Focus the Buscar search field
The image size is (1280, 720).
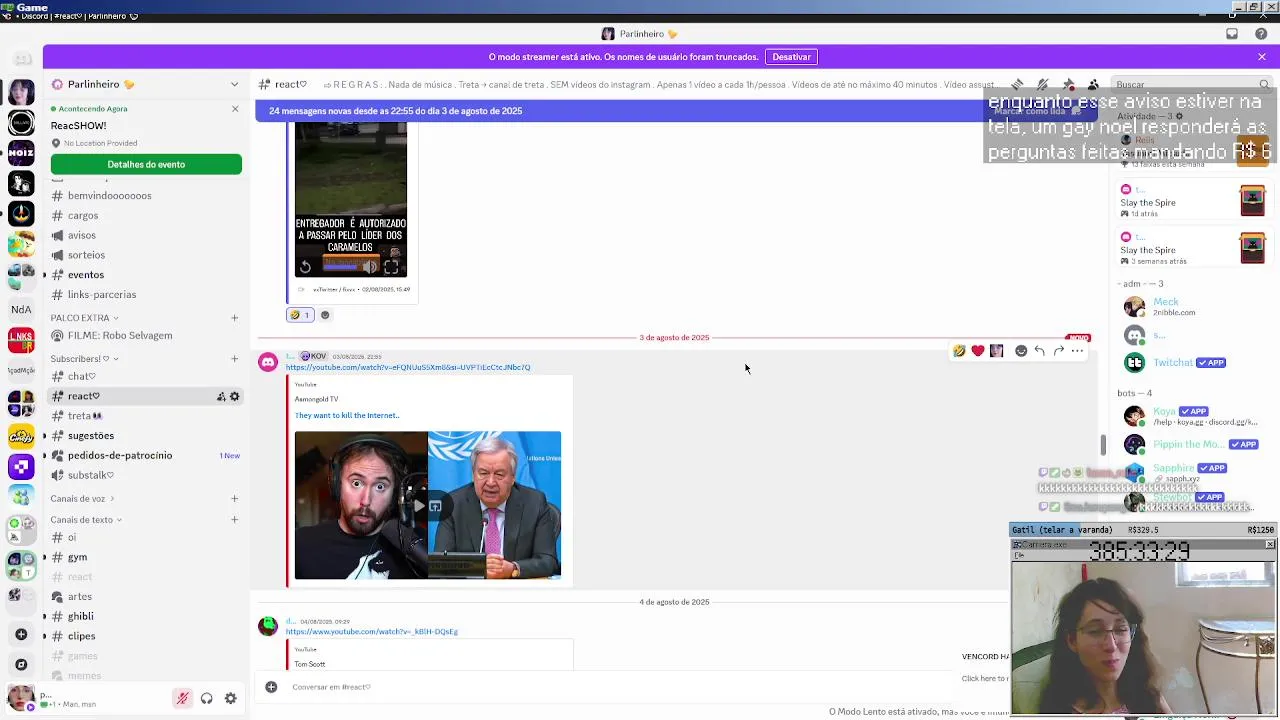[1190, 85]
